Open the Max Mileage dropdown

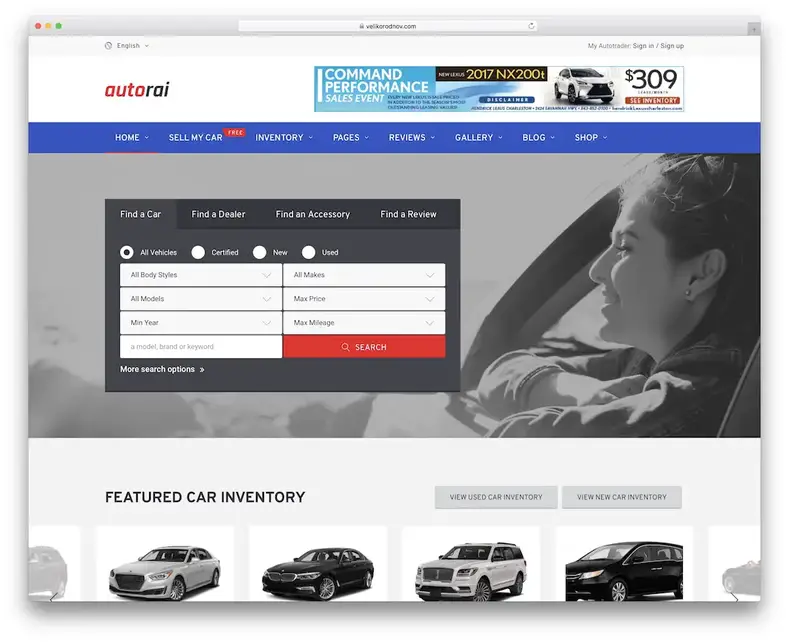[x=364, y=323]
